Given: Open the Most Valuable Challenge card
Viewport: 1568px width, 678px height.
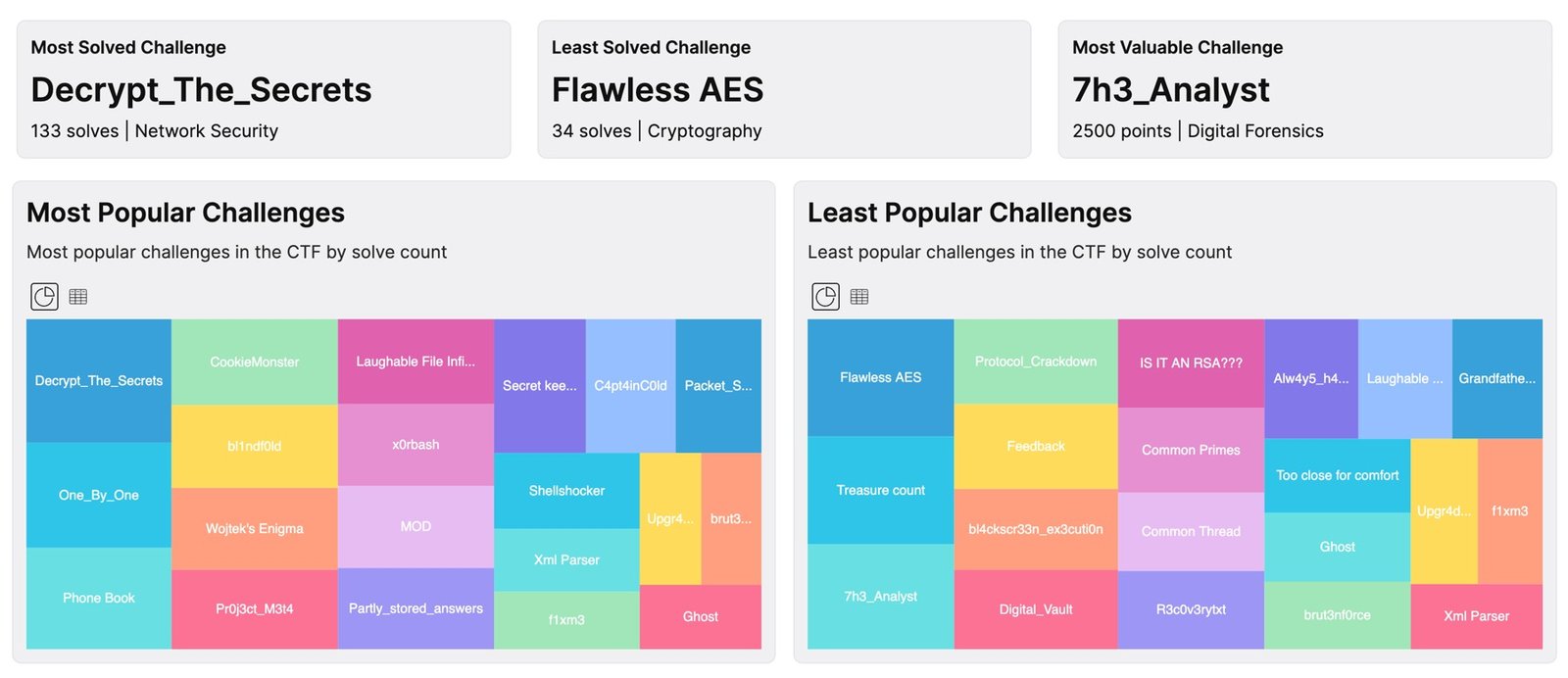Looking at the screenshot, I should coord(1303,89).
